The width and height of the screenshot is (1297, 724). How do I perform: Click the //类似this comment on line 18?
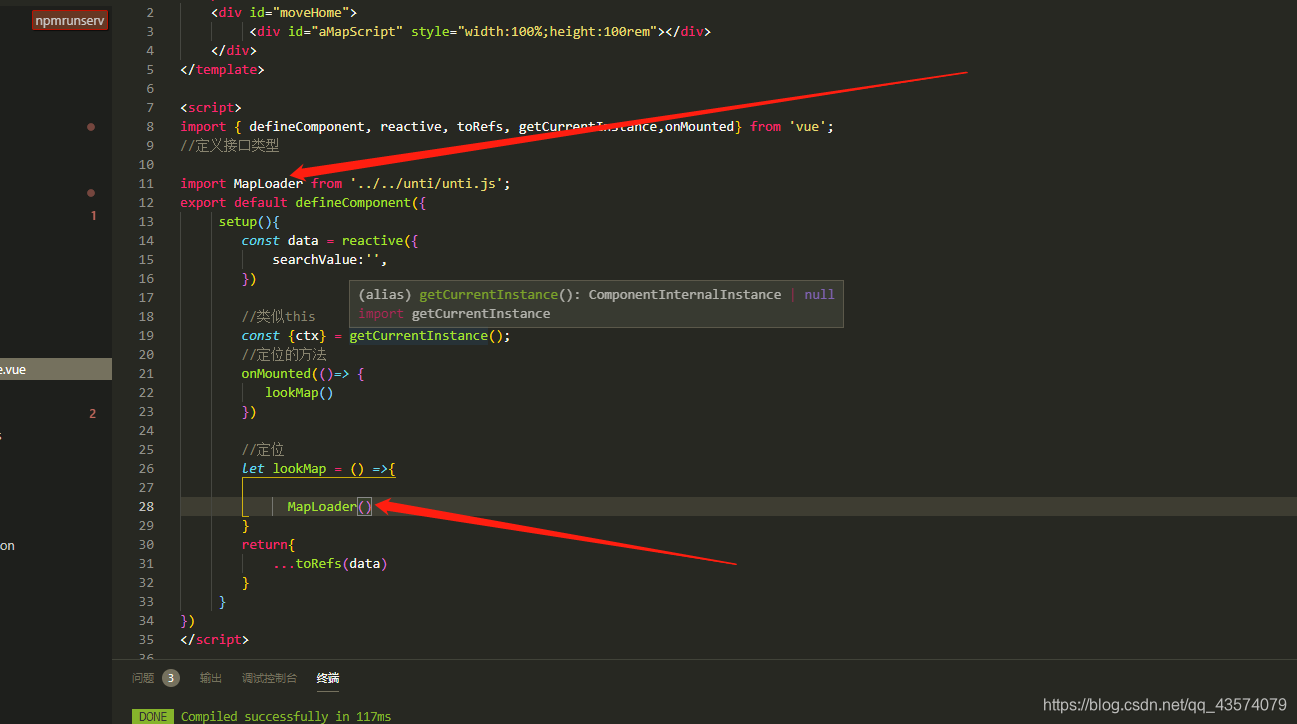[x=278, y=317]
